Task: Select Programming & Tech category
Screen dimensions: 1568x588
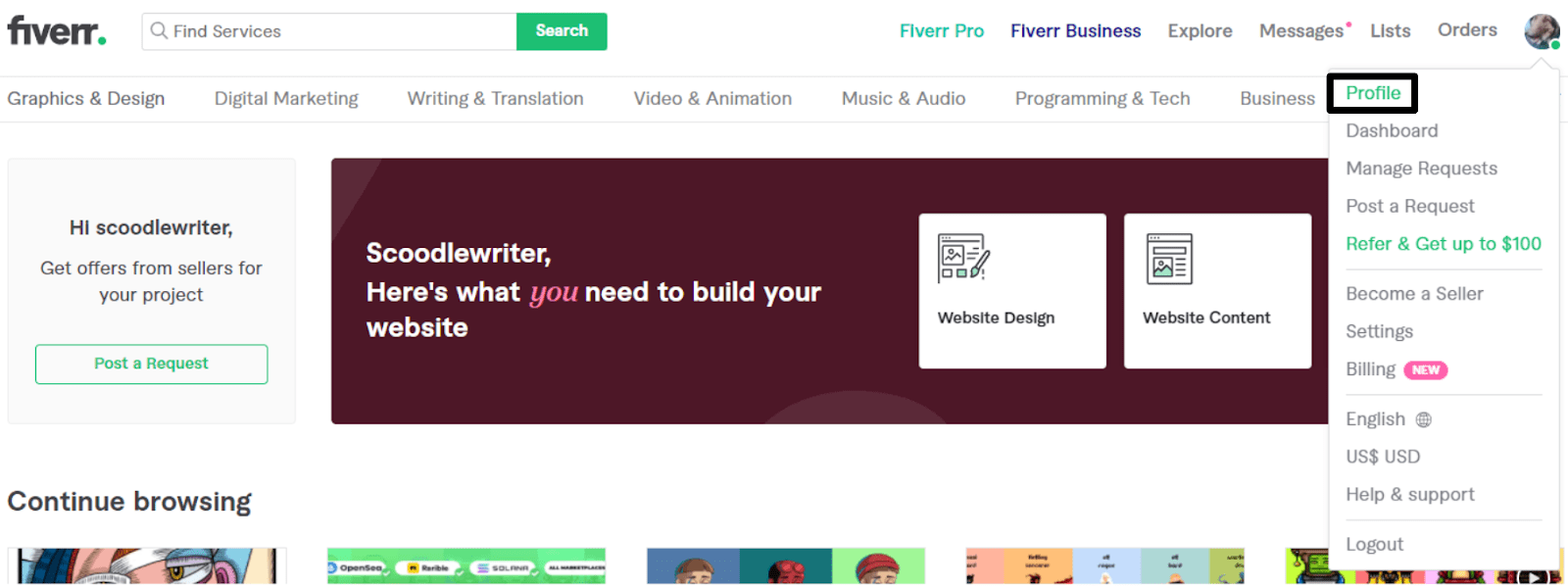Action: coord(1102,99)
